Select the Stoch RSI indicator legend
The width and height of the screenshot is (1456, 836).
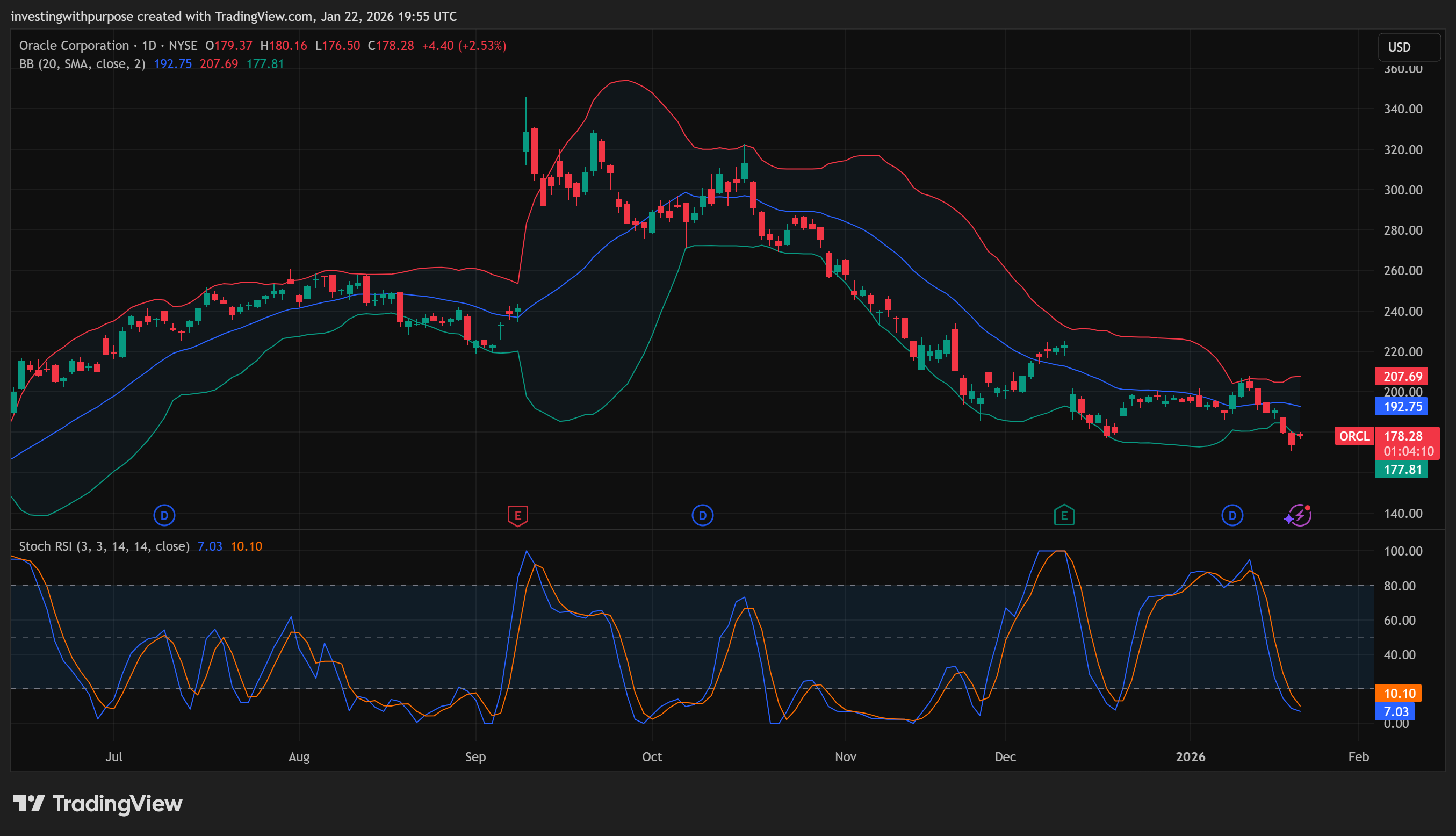[x=104, y=546]
